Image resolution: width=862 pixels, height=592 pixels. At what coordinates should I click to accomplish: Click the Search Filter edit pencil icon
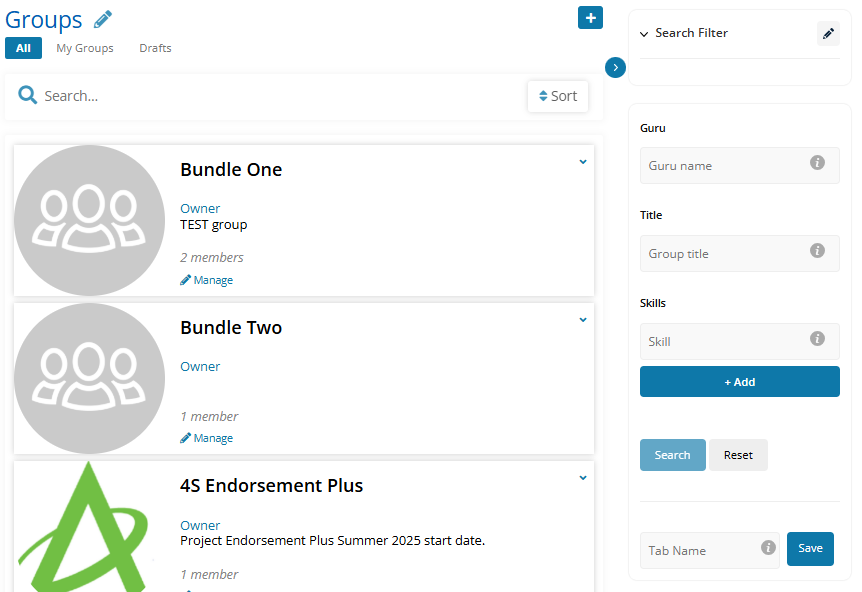(828, 34)
